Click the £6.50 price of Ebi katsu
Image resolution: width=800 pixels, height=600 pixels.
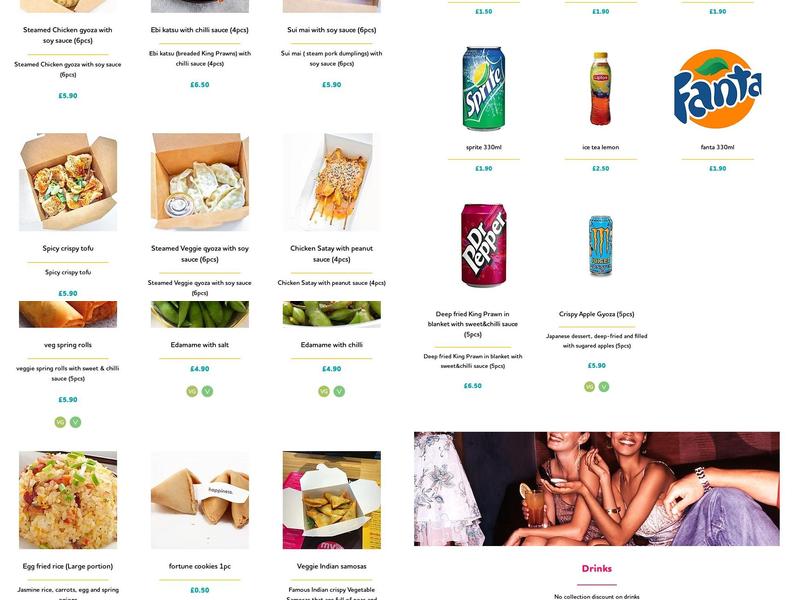click(199, 85)
